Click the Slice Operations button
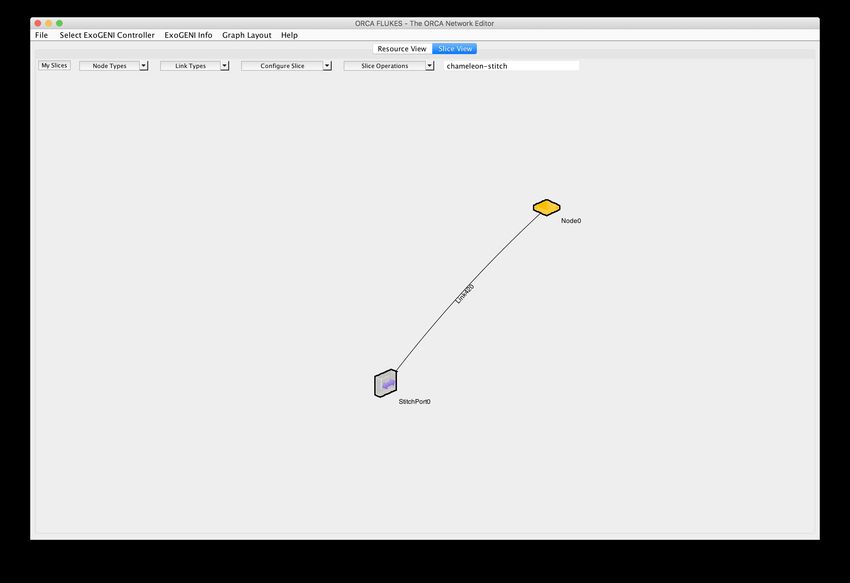The width and height of the screenshot is (850, 583). point(384,66)
